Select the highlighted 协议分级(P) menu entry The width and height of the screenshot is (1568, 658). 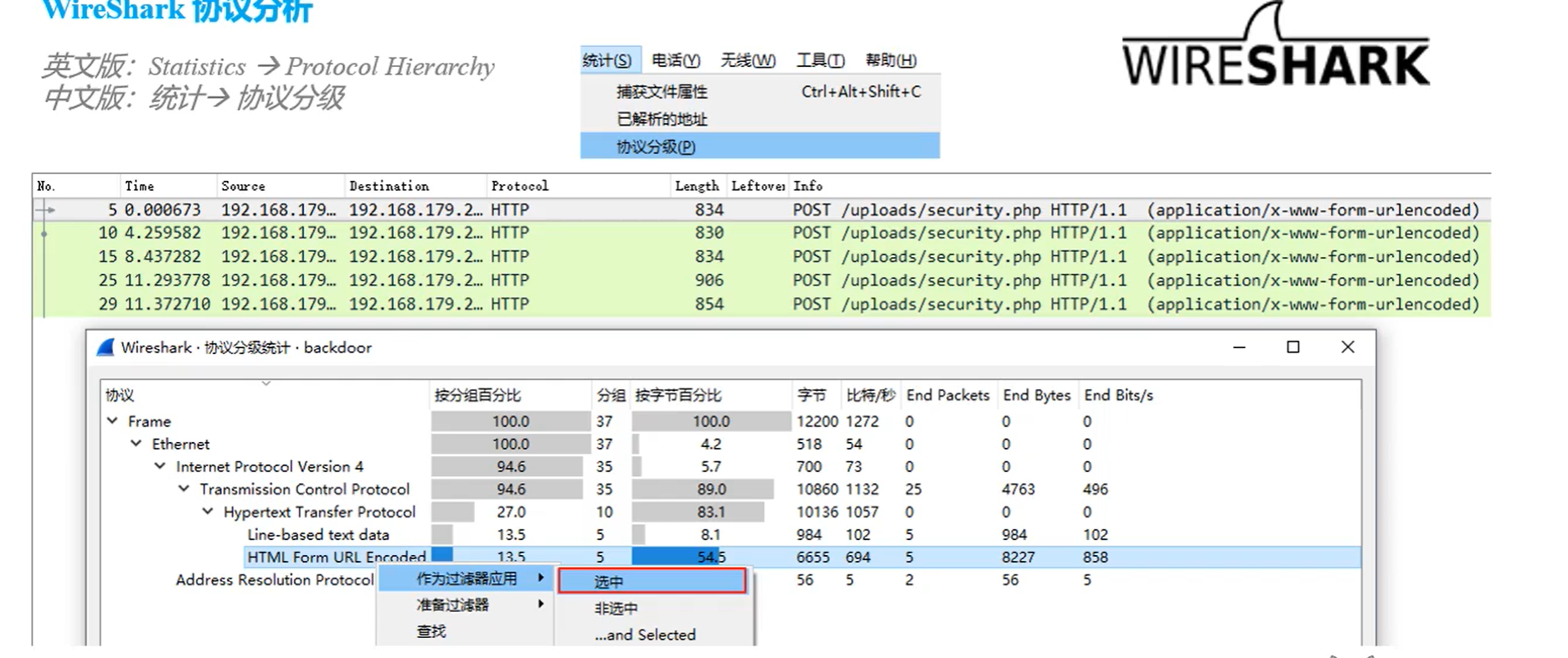click(x=760, y=147)
